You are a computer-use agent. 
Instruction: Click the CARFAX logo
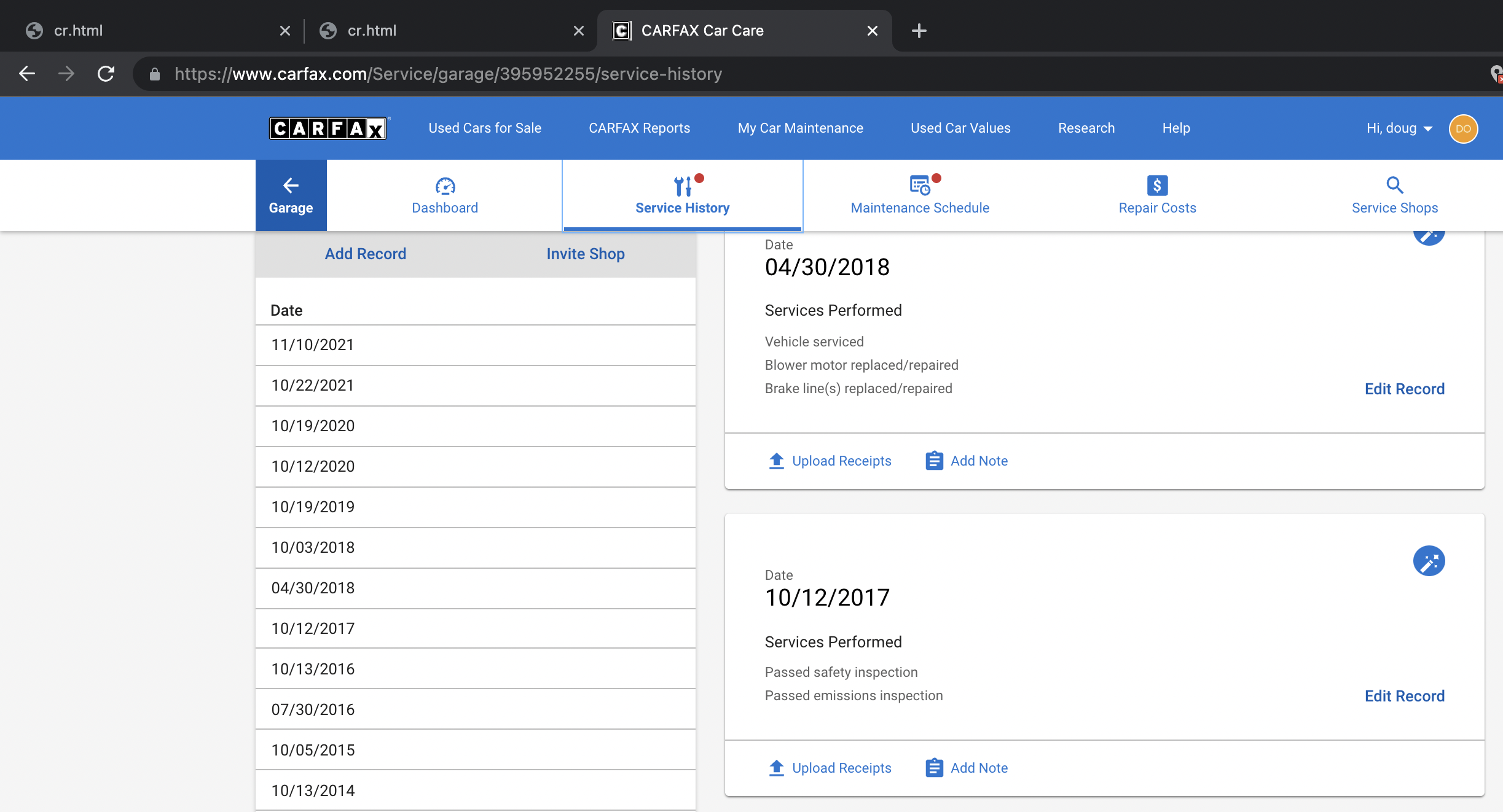pos(328,128)
